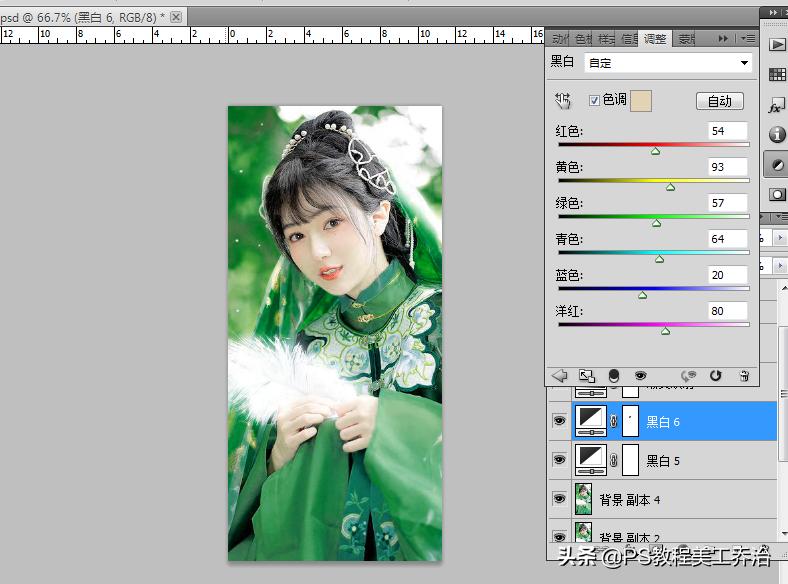788x584 pixels.
Task: Click the on-image targeted adjustment hand tool
Action: [563, 100]
